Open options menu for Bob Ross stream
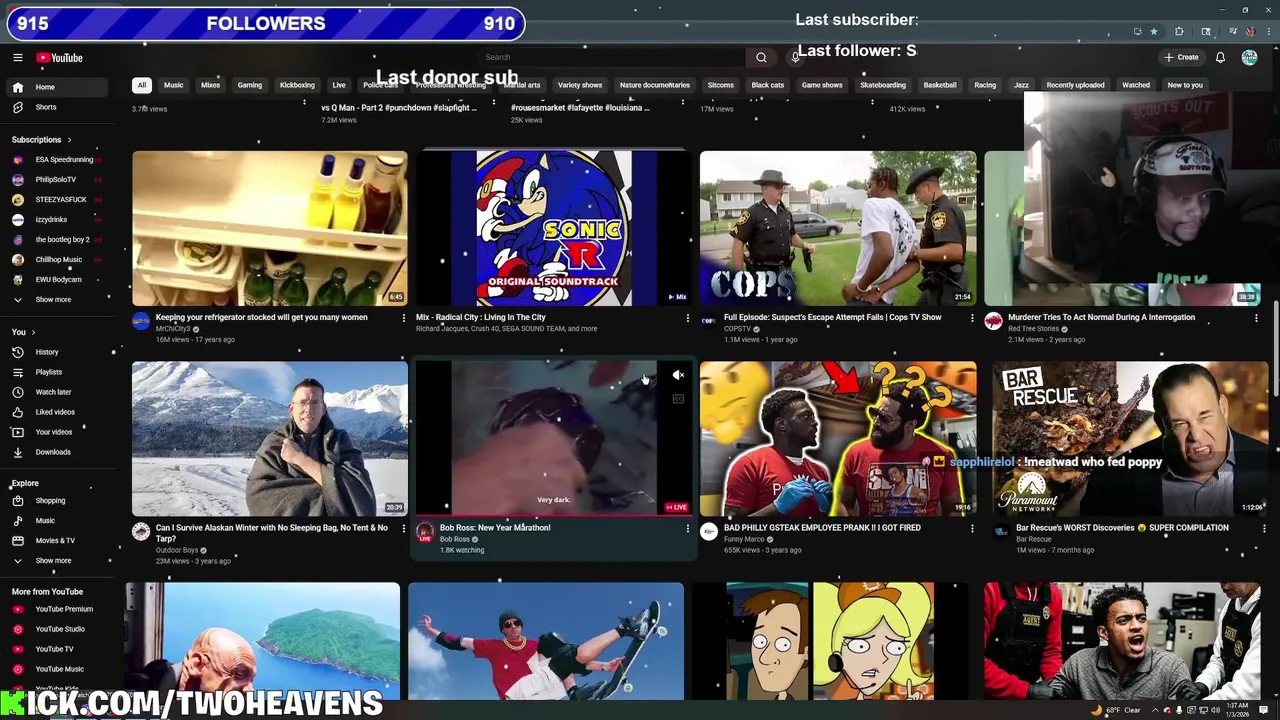The width and height of the screenshot is (1280, 720). coord(687,528)
